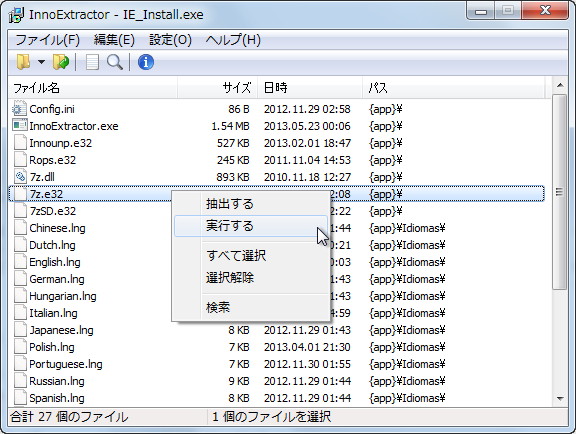Select the Japanese.lng file name
Image resolution: width=576 pixels, height=434 pixels.
click(61, 330)
